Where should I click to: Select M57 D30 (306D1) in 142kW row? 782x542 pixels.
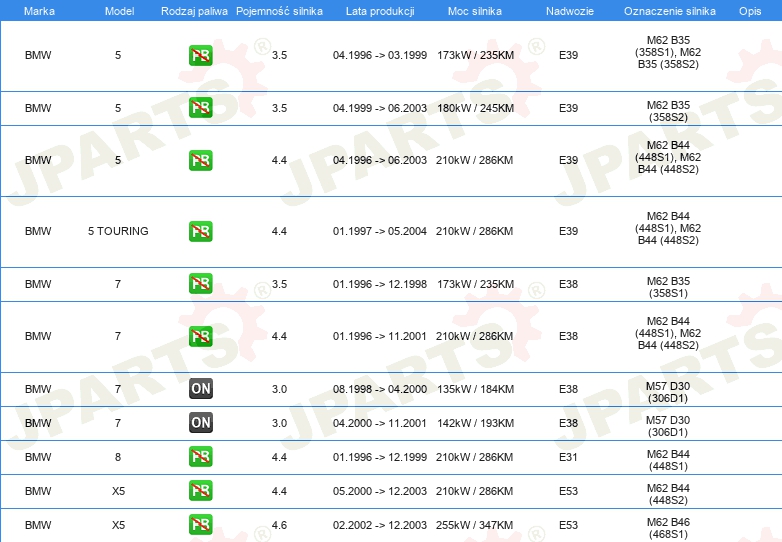[668, 426]
